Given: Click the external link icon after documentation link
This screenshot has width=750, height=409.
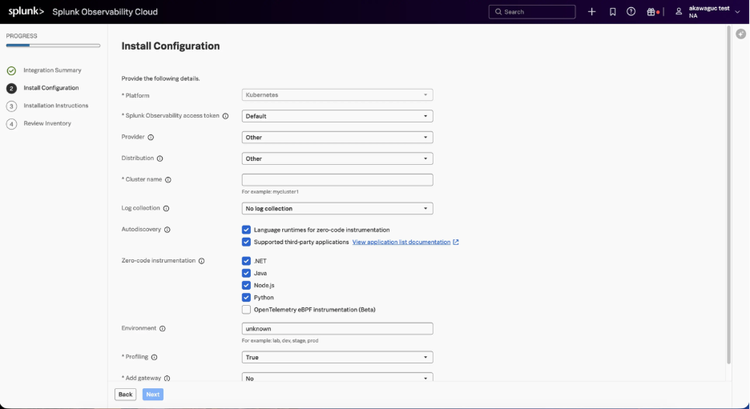Looking at the screenshot, I should tap(456, 242).
